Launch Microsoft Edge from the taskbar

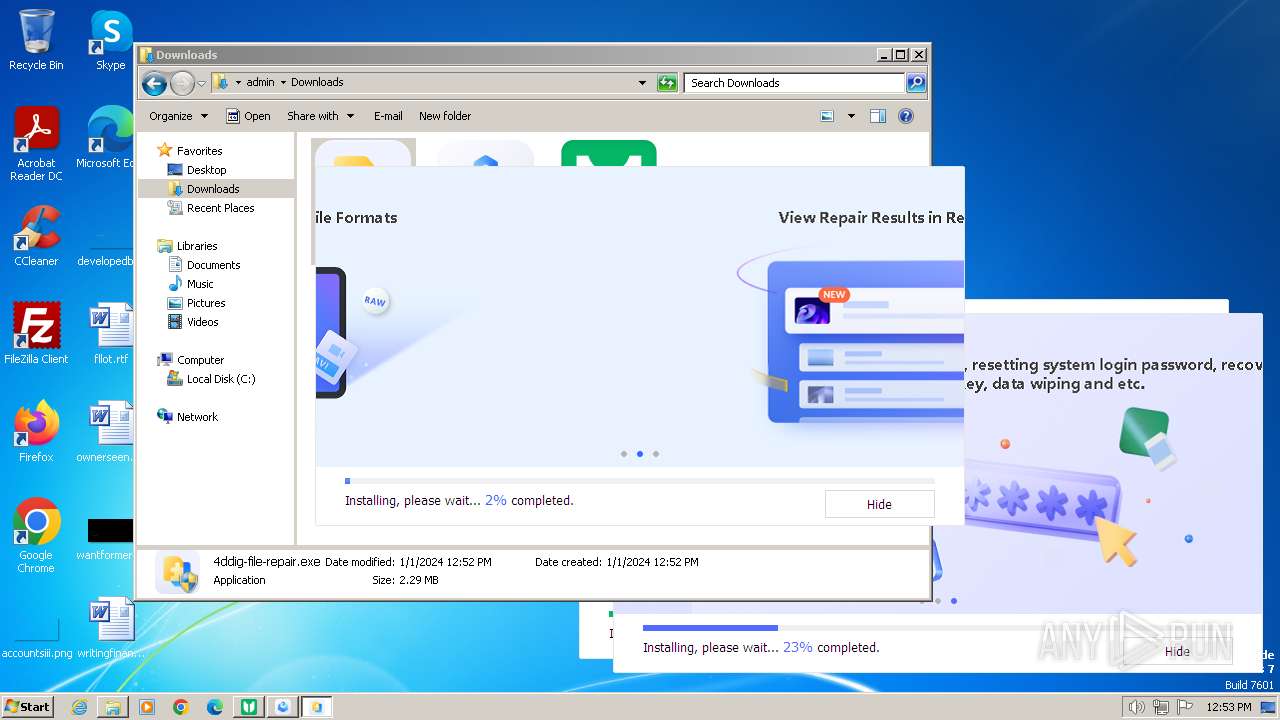click(x=215, y=707)
